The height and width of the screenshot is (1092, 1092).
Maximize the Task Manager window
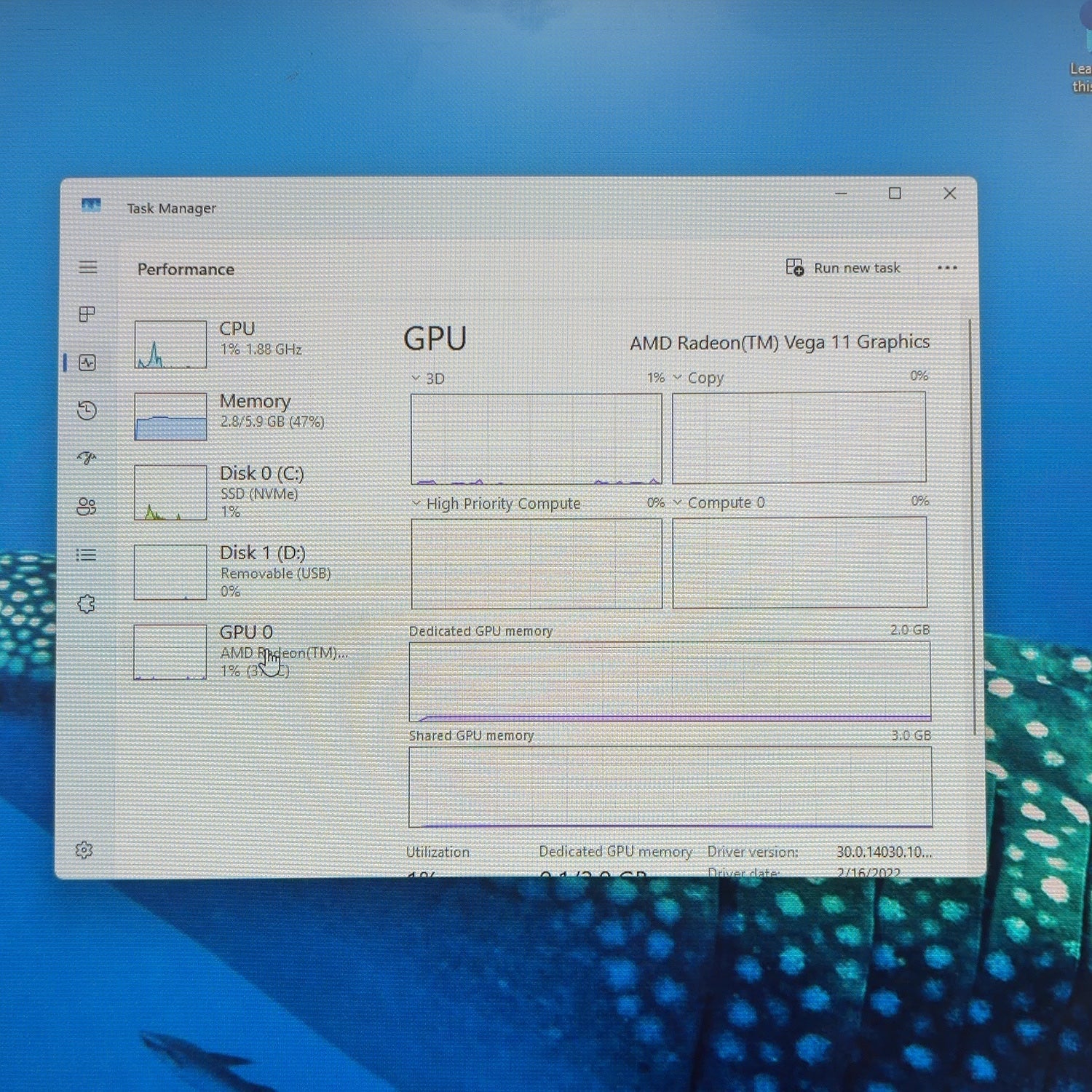(x=895, y=193)
